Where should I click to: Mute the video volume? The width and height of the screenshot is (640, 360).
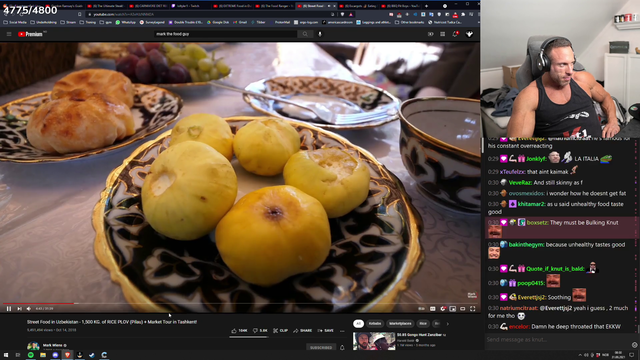[29, 309]
